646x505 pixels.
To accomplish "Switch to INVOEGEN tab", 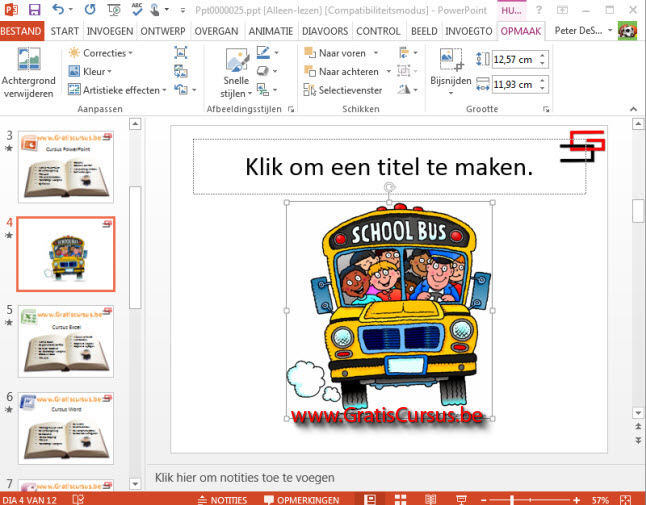I will tap(110, 31).
